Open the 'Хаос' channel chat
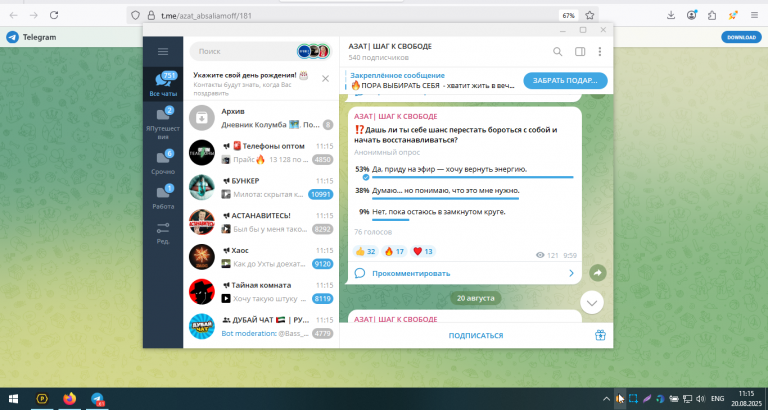 click(x=261, y=257)
